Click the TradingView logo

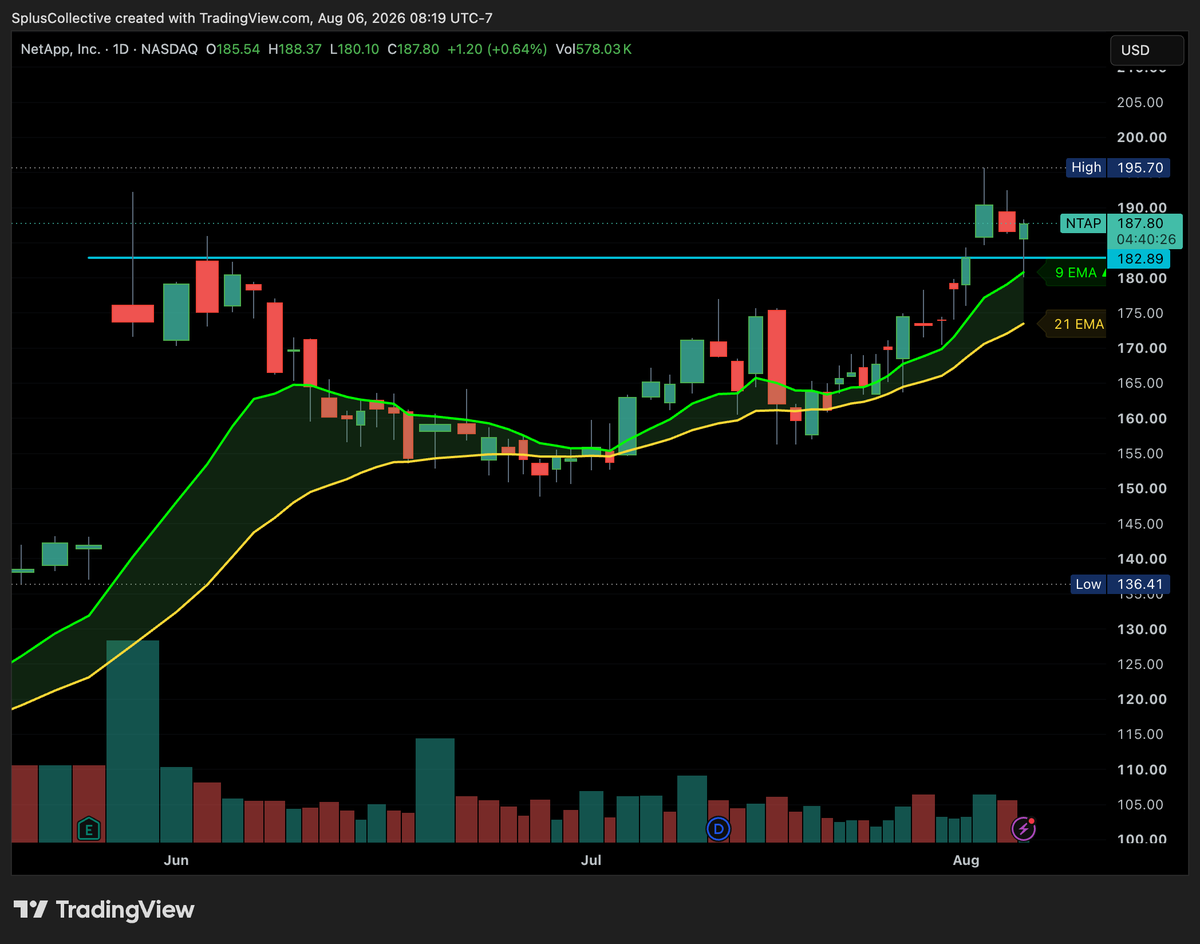104,910
